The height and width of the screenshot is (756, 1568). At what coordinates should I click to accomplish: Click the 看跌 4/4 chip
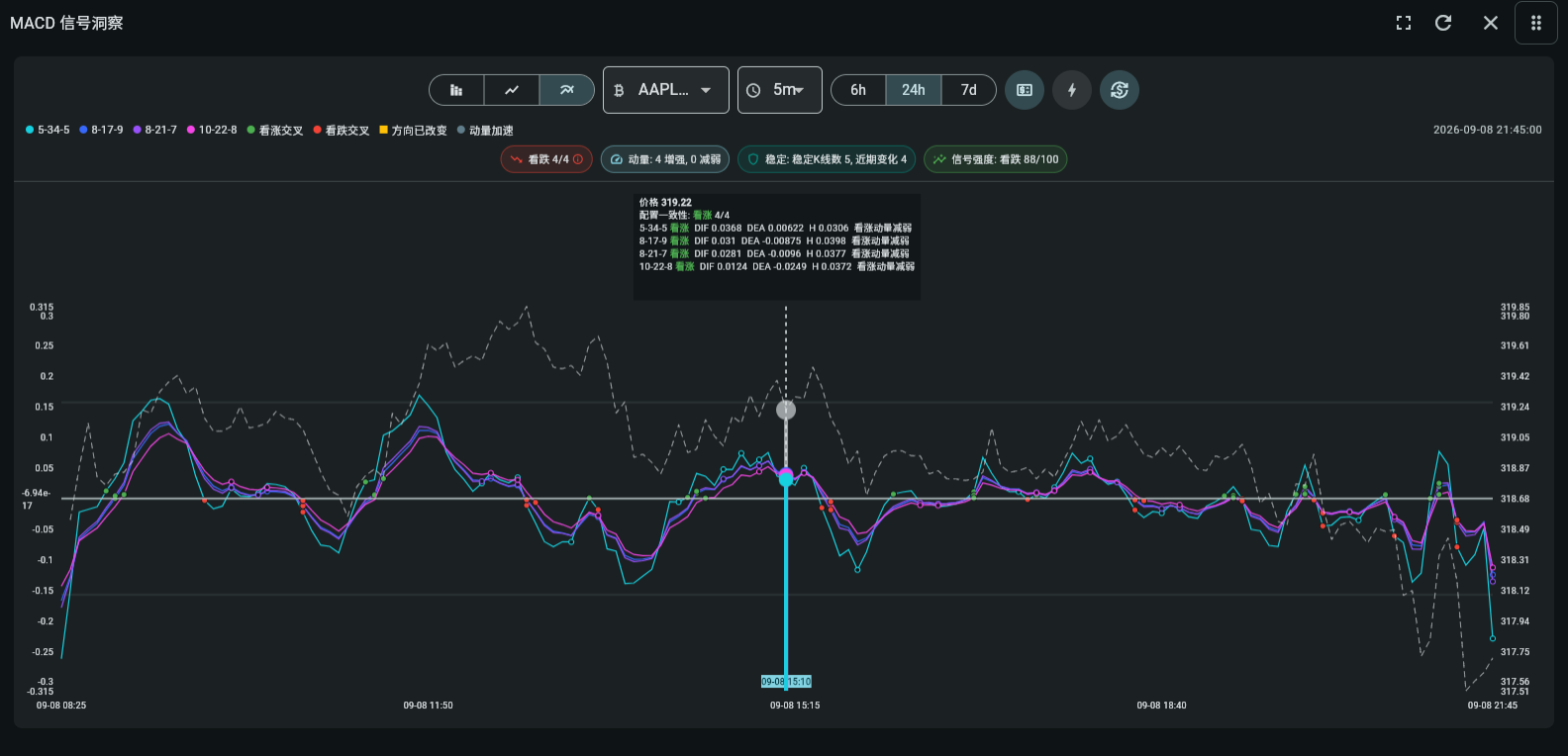click(x=546, y=159)
